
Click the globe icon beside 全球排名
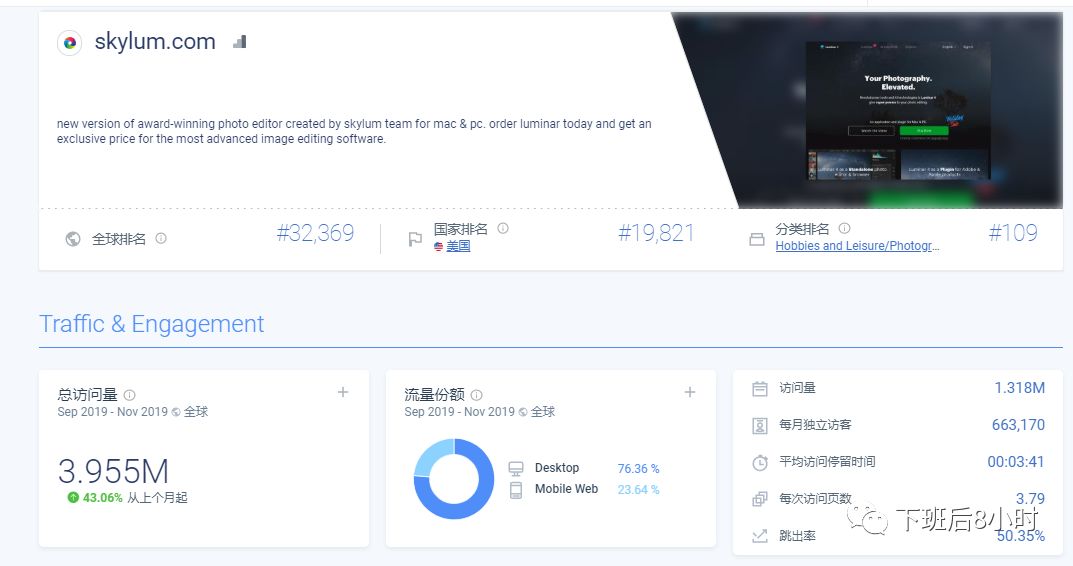point(73,239)
